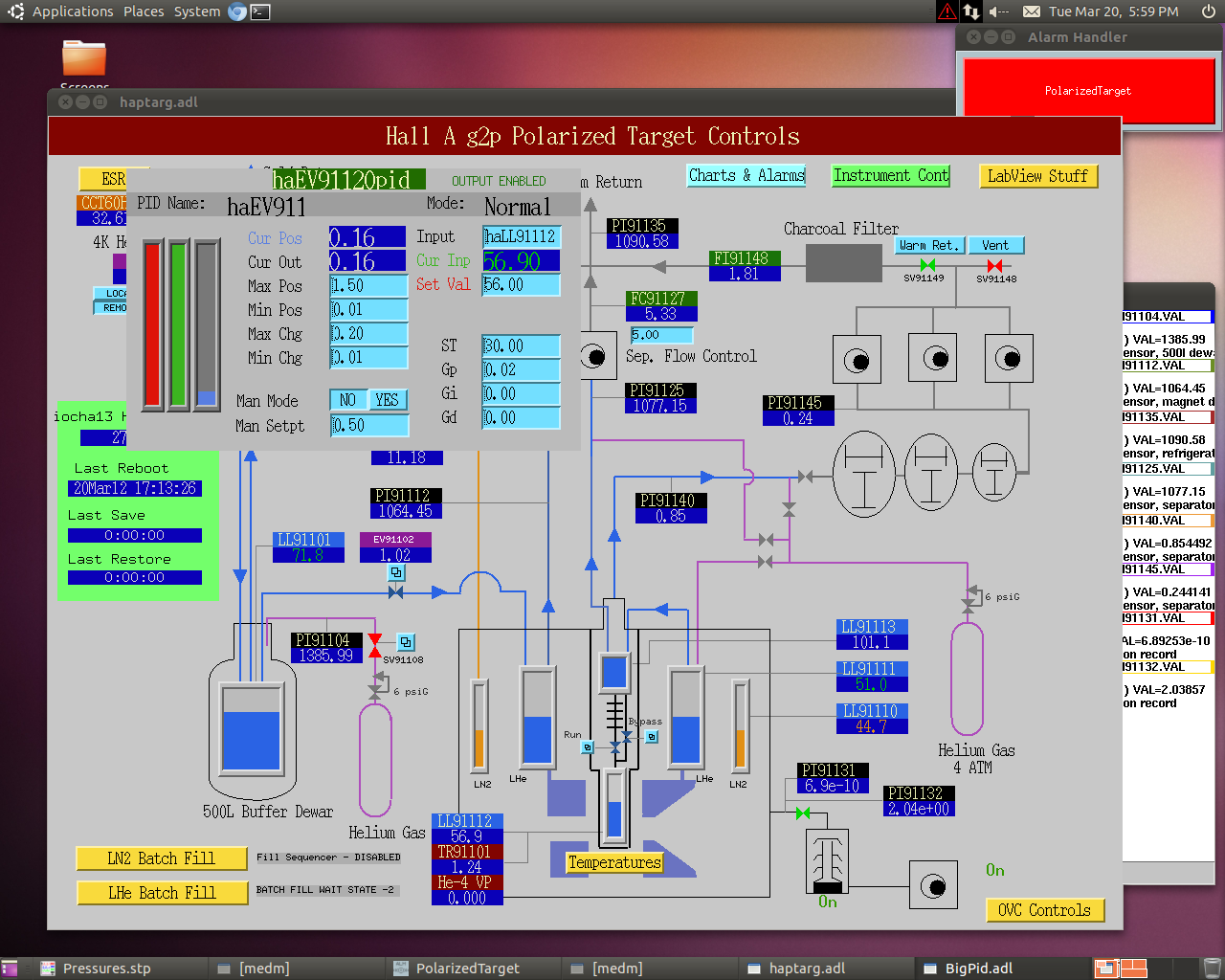Click Max Pos field showing 1.50
This screenshot has width=1225, height=980.
368,285
